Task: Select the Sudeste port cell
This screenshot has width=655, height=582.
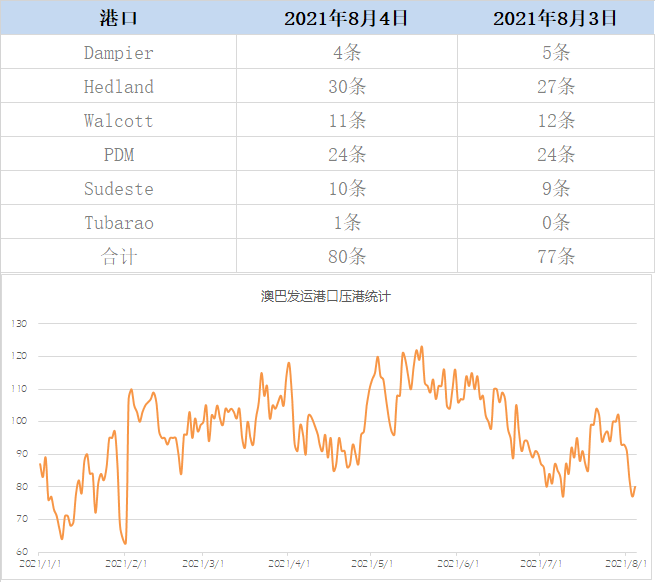Action: coord(119,188)
